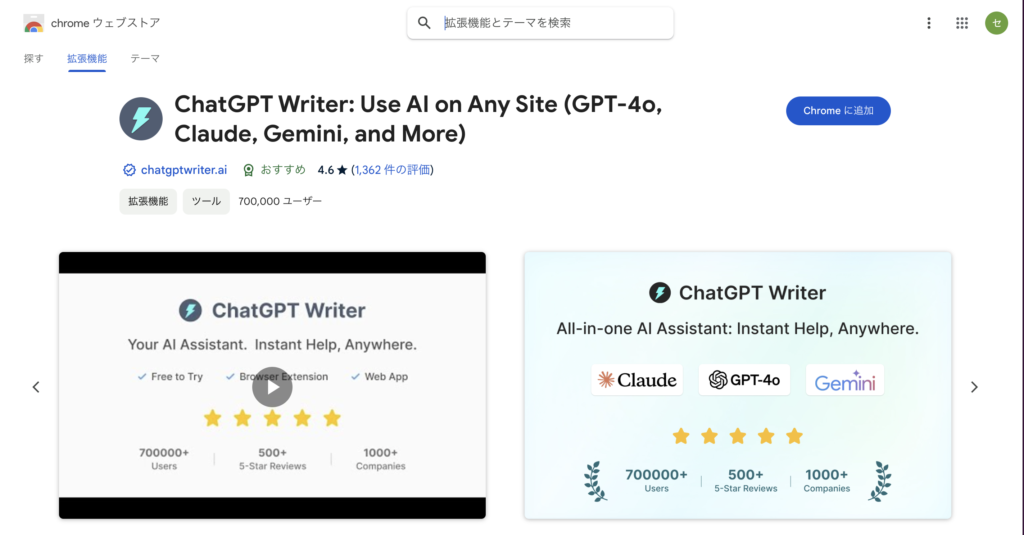Open the chatgptwriter.ai publisher link

coord(184,170)
